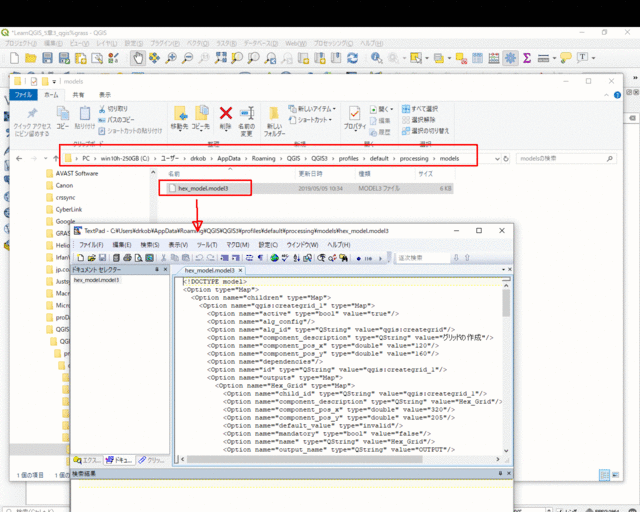This screenshot has width=640, height=512.
Task: Switch to Explorer Share ribbon tab
Action: coord(78,95)
